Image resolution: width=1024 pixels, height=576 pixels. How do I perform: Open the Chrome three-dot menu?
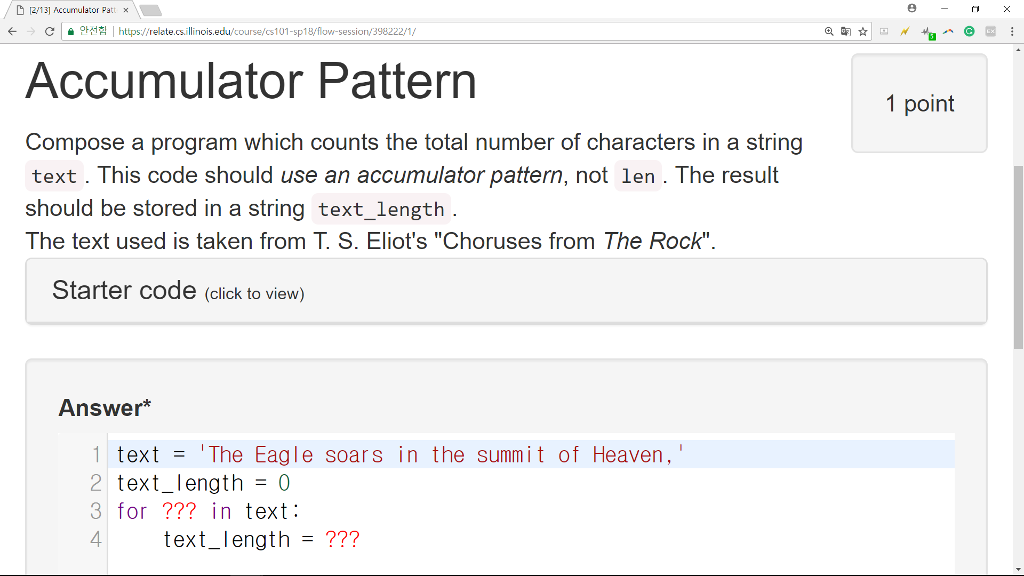[1012, 31]
